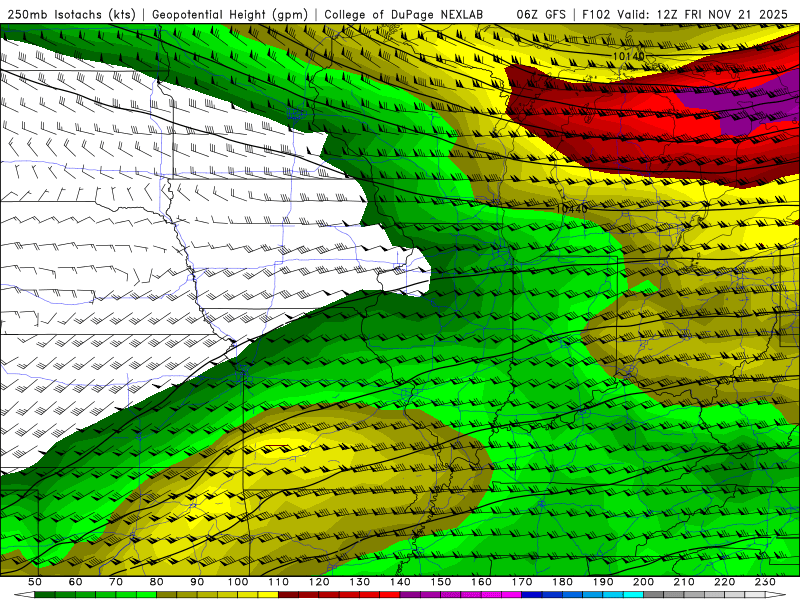
Task: Click the 110 value on the color scale
Action: 279,582
